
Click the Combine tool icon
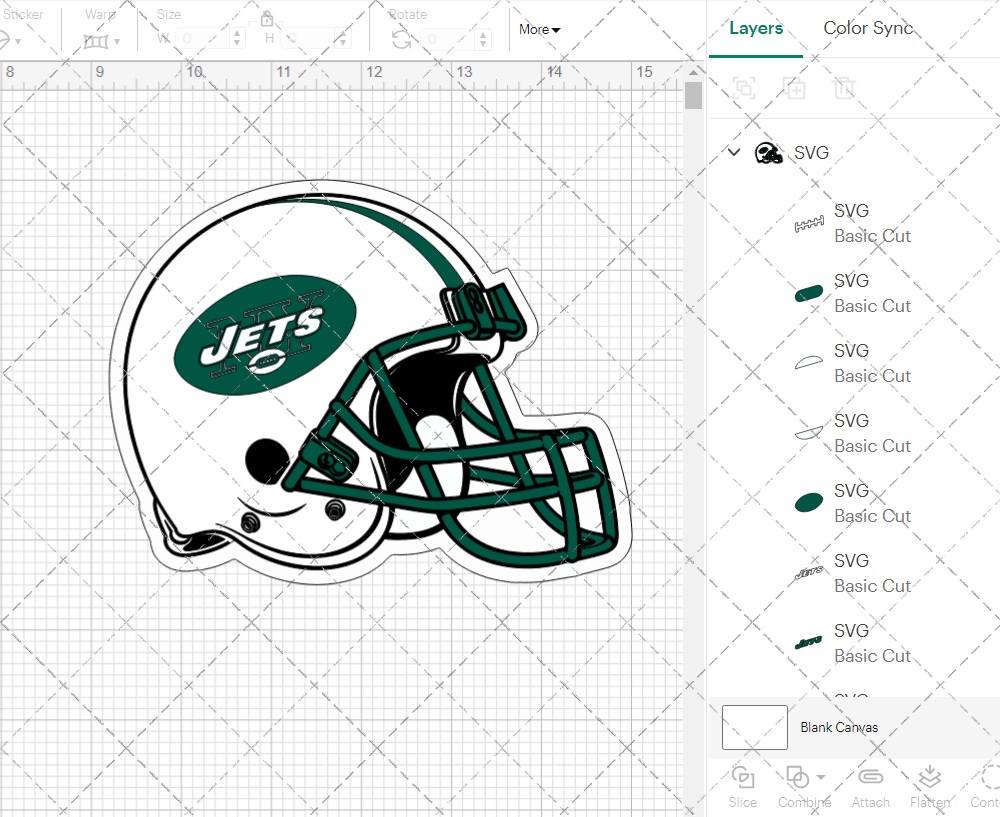pos(797,777)
